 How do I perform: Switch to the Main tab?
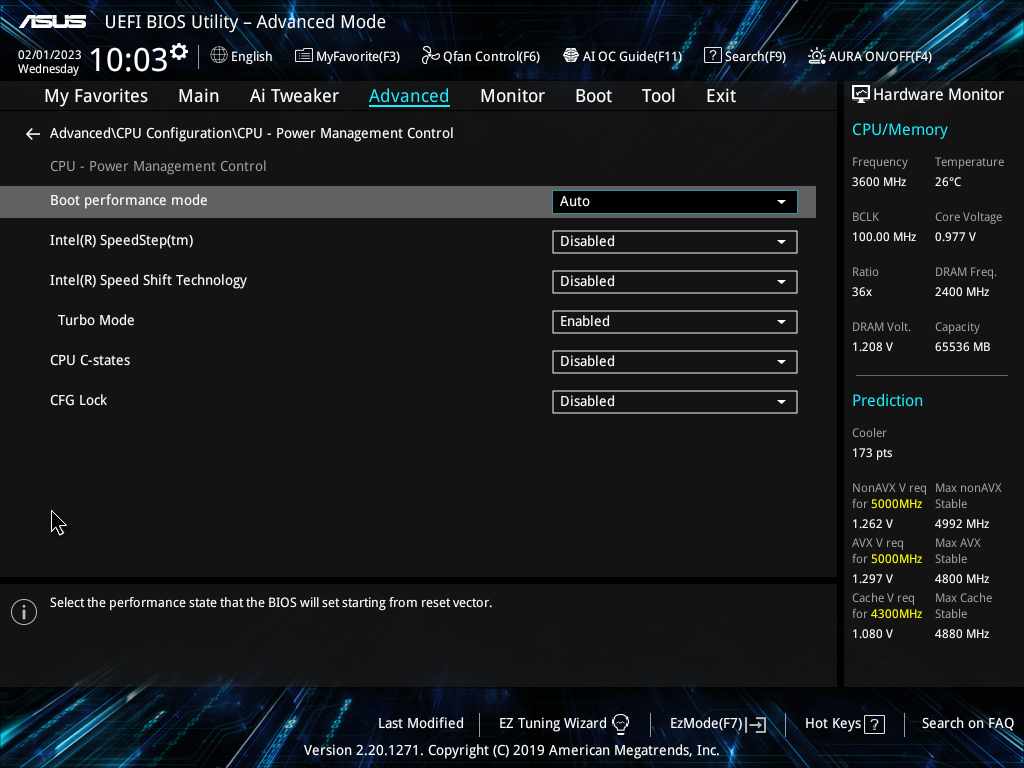click(199, 96)
